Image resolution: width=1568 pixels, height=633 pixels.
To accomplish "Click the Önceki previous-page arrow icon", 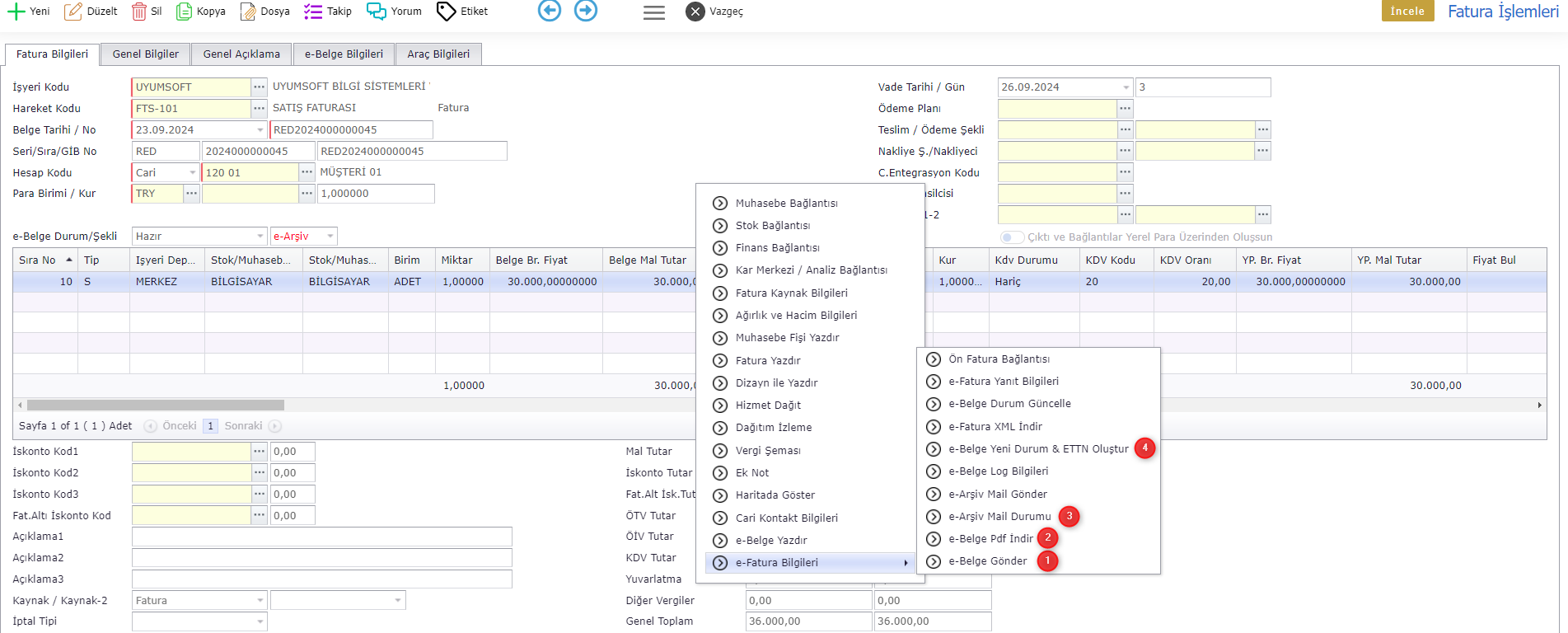I will [x=151, y=426].
